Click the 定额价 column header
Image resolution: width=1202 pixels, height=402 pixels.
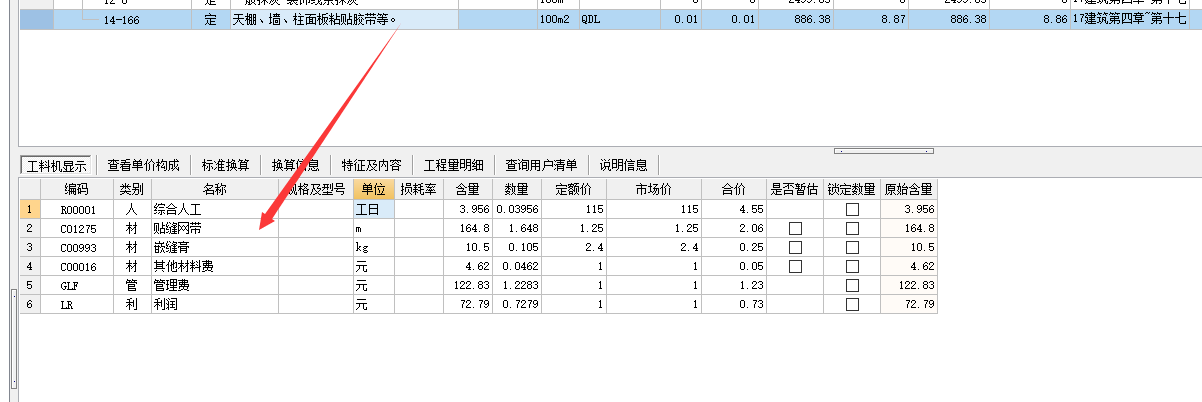point(574,189)
